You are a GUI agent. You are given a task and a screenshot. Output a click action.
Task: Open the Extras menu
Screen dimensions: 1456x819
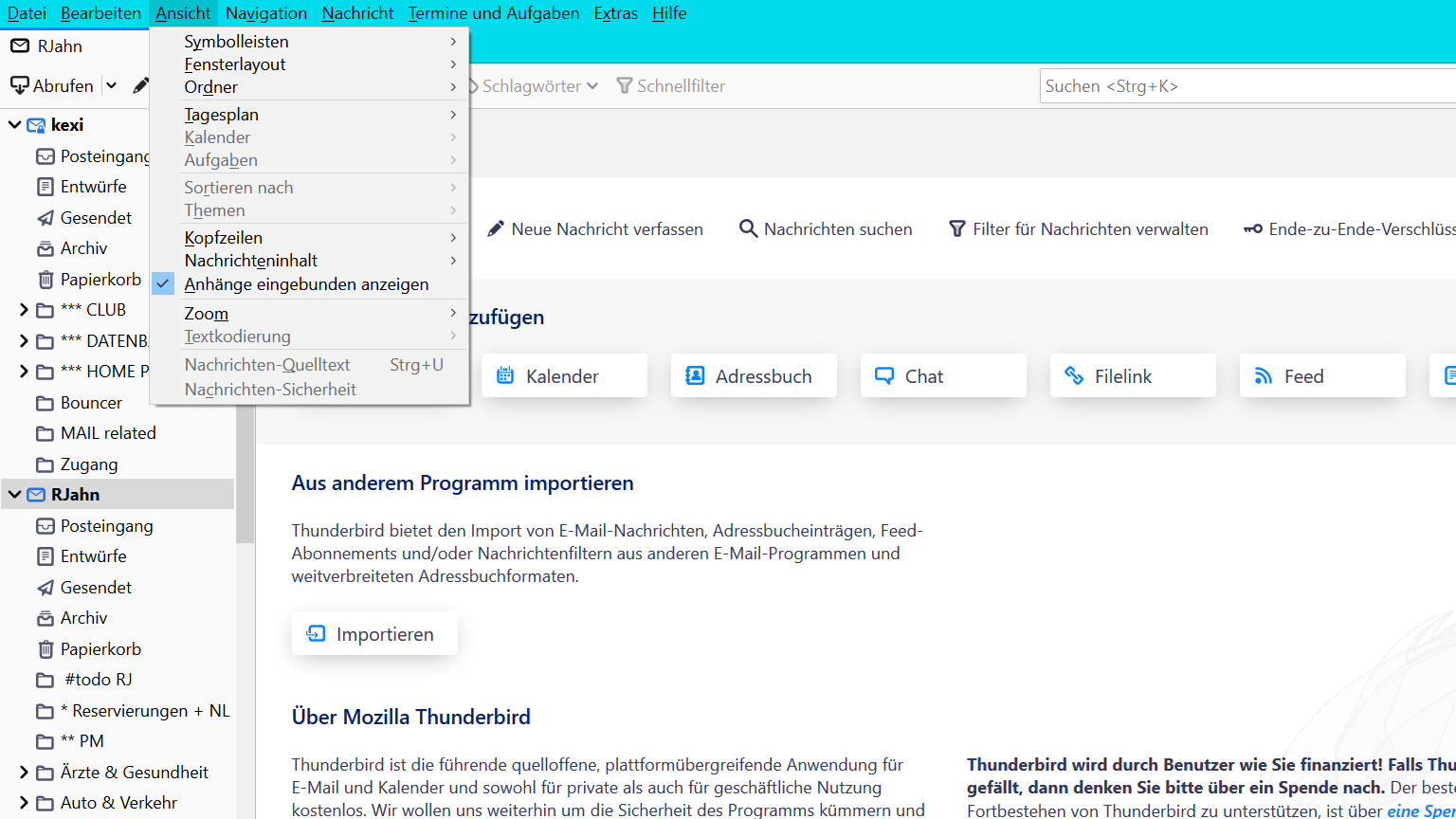pos(616,13)
